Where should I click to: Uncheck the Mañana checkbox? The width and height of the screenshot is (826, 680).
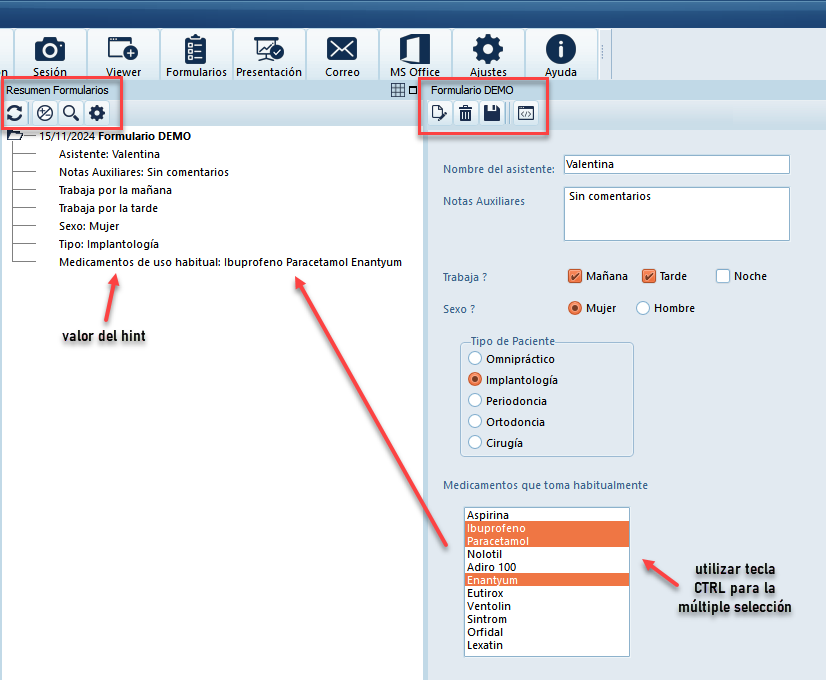pyautogui.click(x=575, y=276)
